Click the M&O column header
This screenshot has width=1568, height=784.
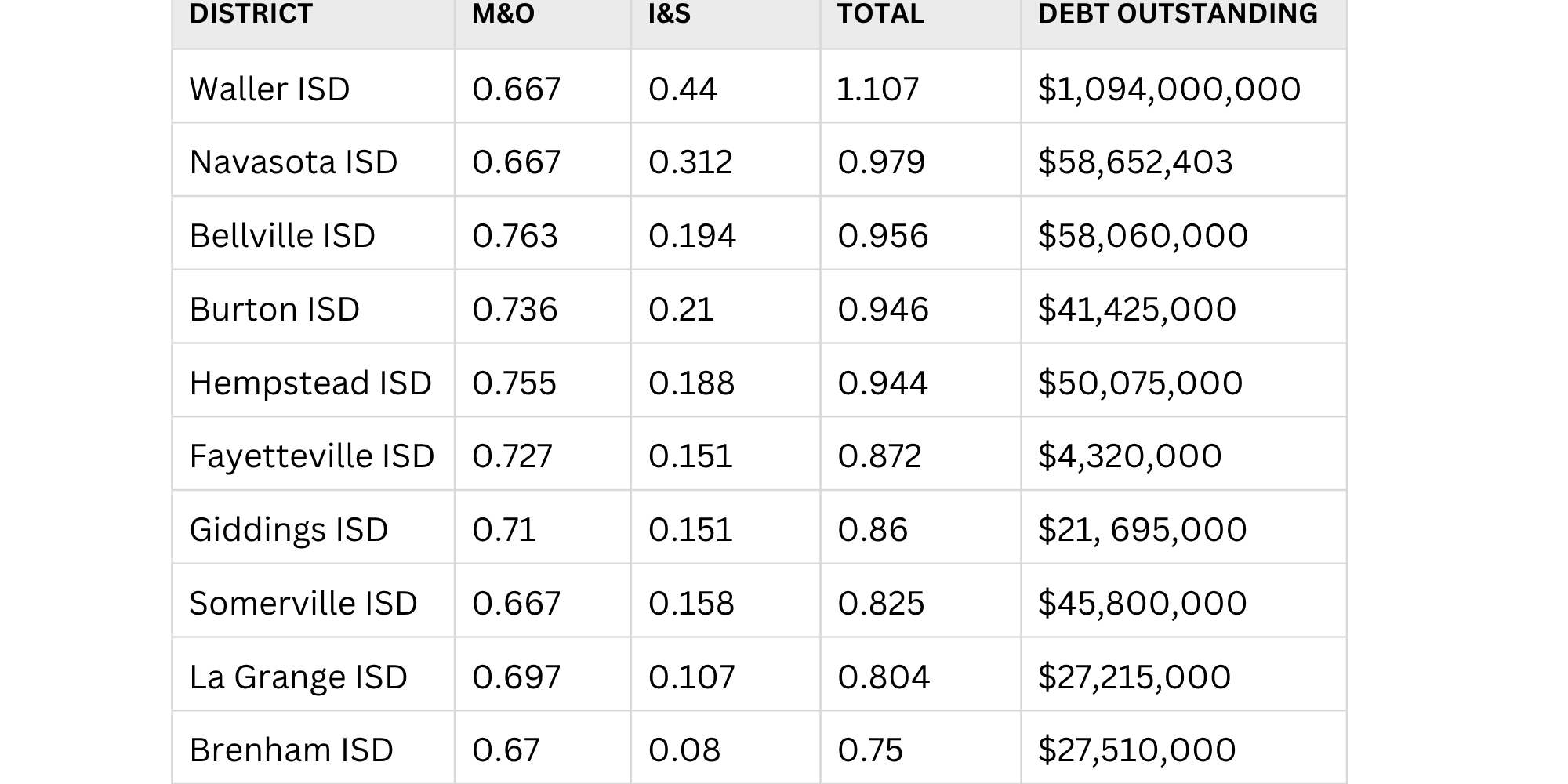pos(503,14)
